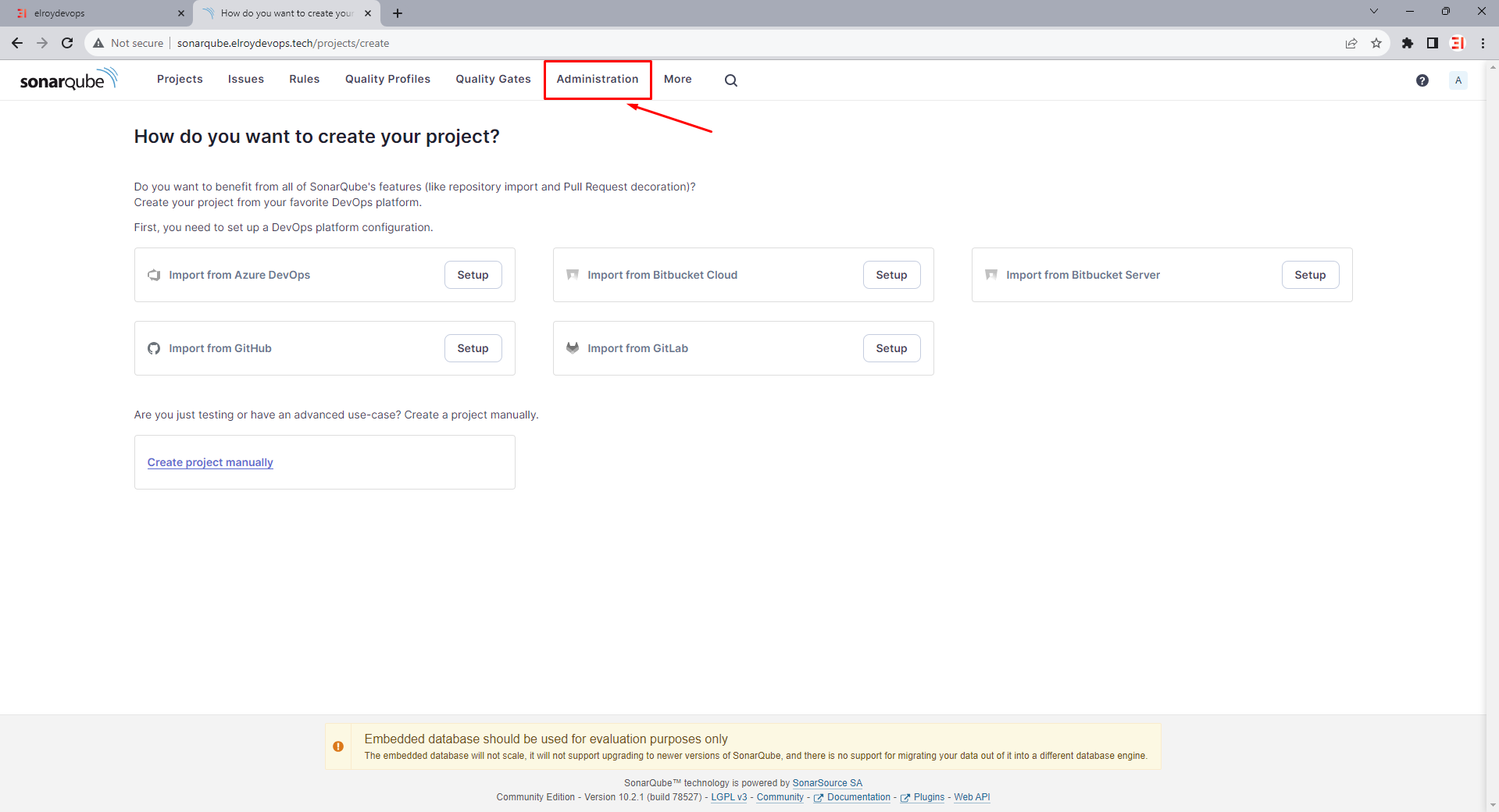Click the GitLab fox icon
Image resolution: width=1499 pixels, height=812 pixels.
pyautogui.click(x=573, y=348)
